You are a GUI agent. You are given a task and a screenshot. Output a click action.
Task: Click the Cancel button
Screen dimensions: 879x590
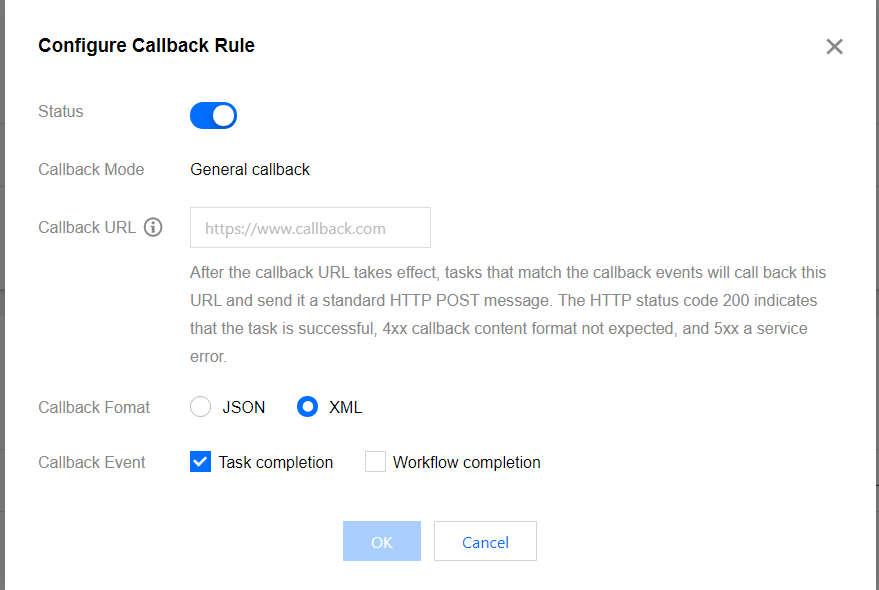[x=485, y=541]
